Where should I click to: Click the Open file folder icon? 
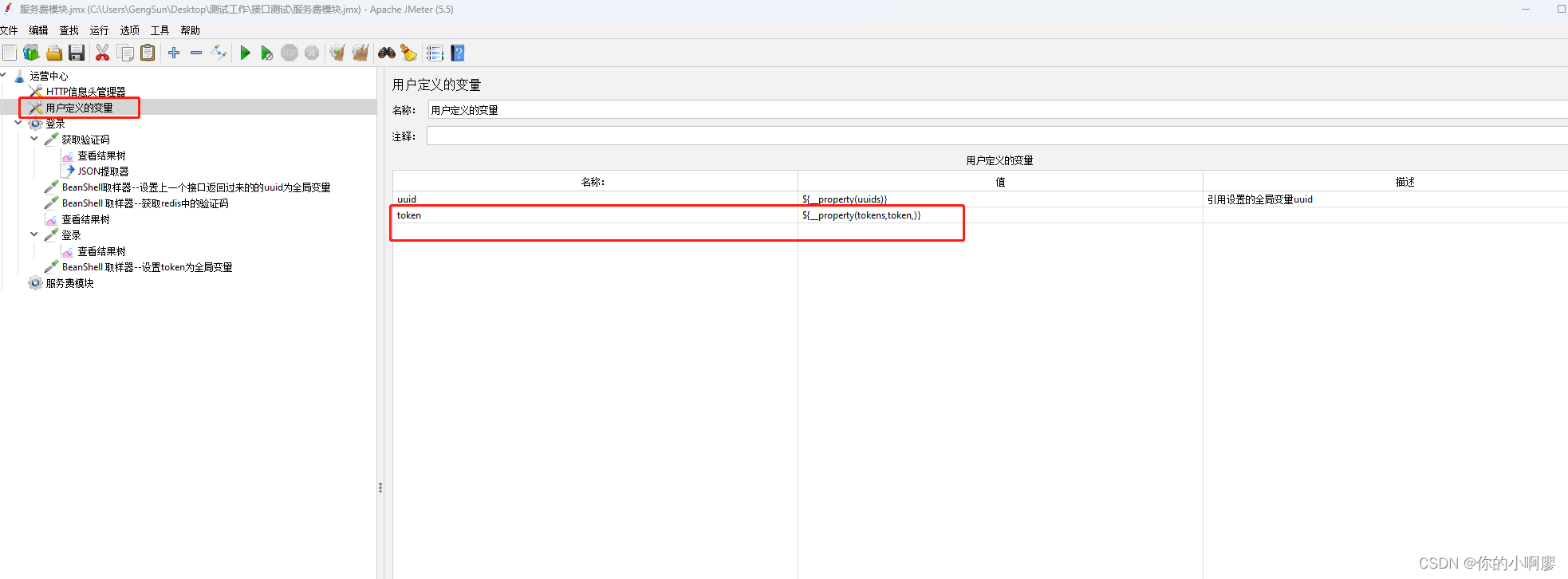tap(53, 53)
